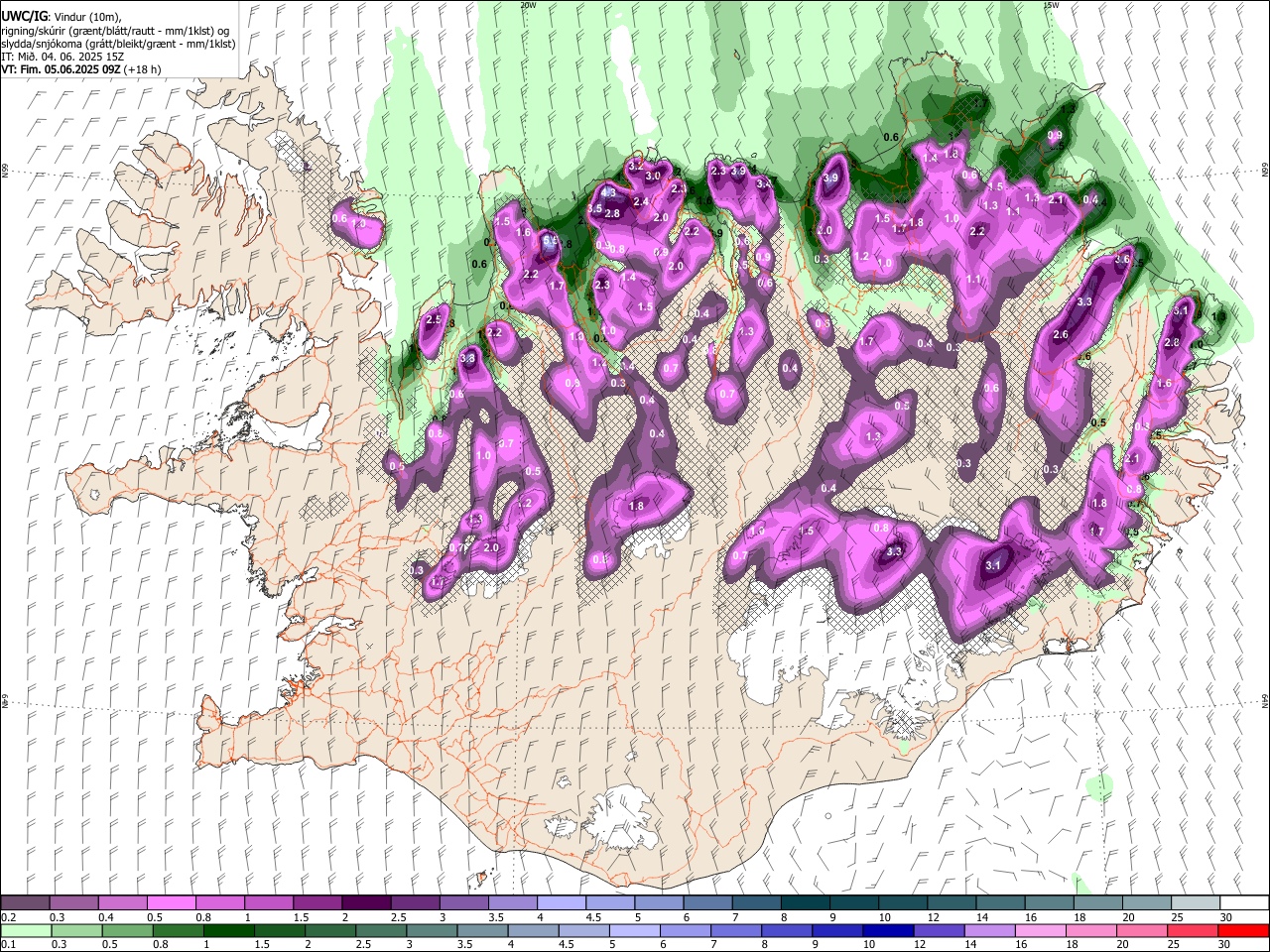Click the '4.3' precipitation value on the map

tap(610, 192)
